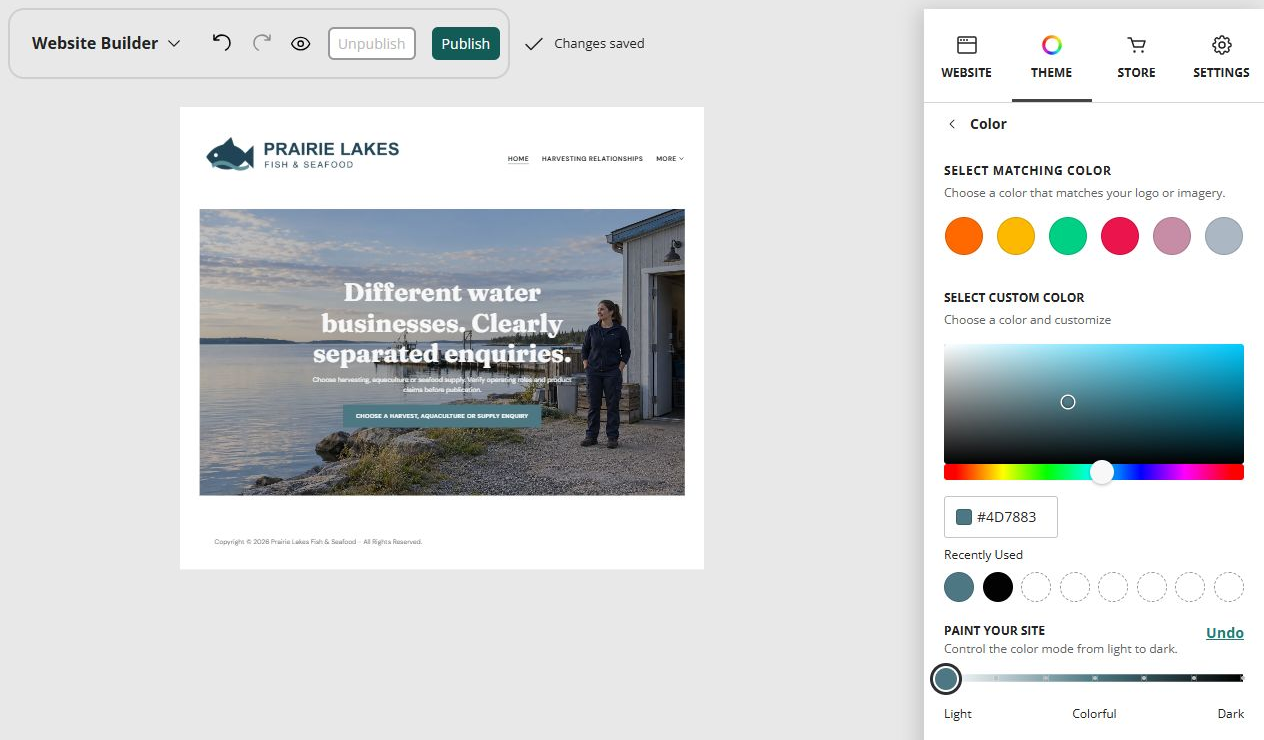The image size is (1264, 740).
Task: Pick the teal recently used color
Action: [x=959, y=587]
